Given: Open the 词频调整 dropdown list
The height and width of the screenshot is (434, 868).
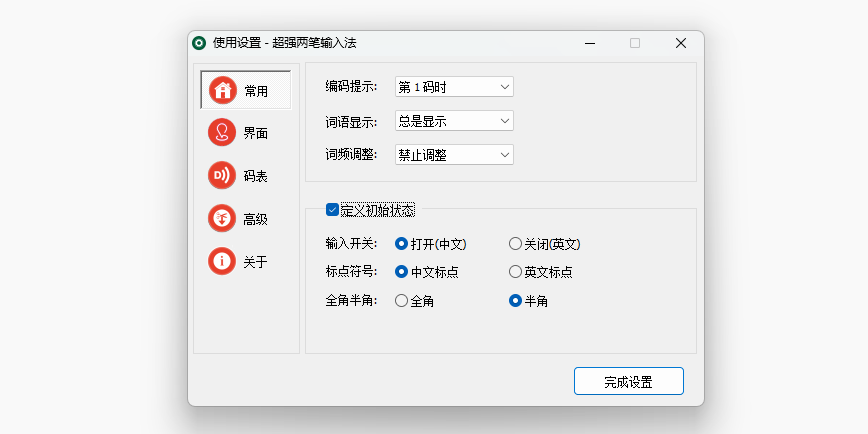Looking at the screenshot, I should click(453, 154).
